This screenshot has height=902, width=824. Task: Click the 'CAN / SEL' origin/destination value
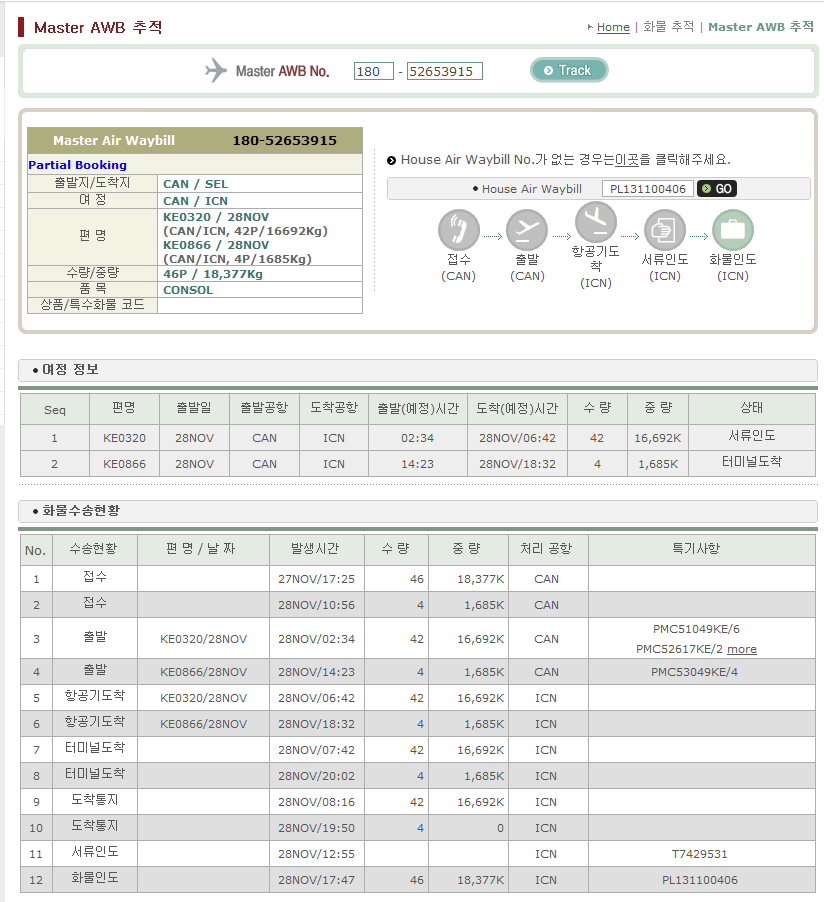click(196, 184)
